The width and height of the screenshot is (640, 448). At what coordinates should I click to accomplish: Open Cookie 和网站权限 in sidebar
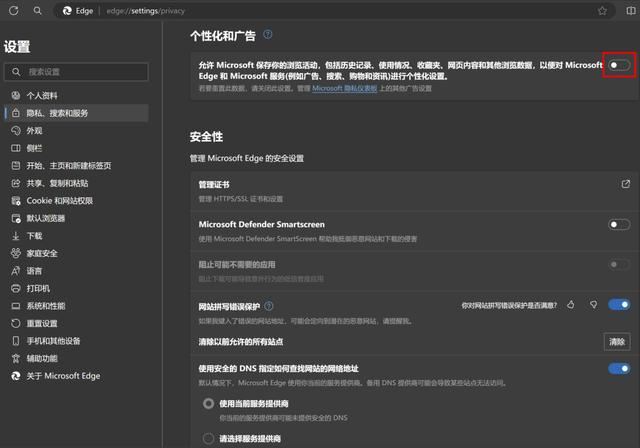click(x=59, y=201)
